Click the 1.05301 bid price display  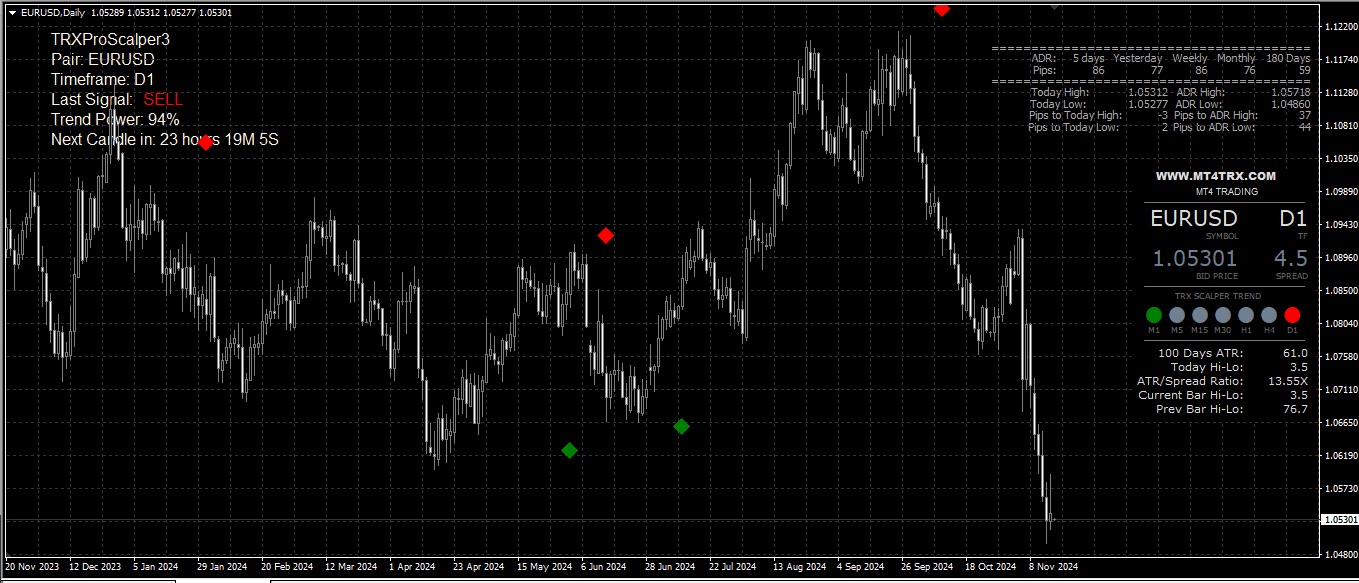click(x=1196, y=257)
